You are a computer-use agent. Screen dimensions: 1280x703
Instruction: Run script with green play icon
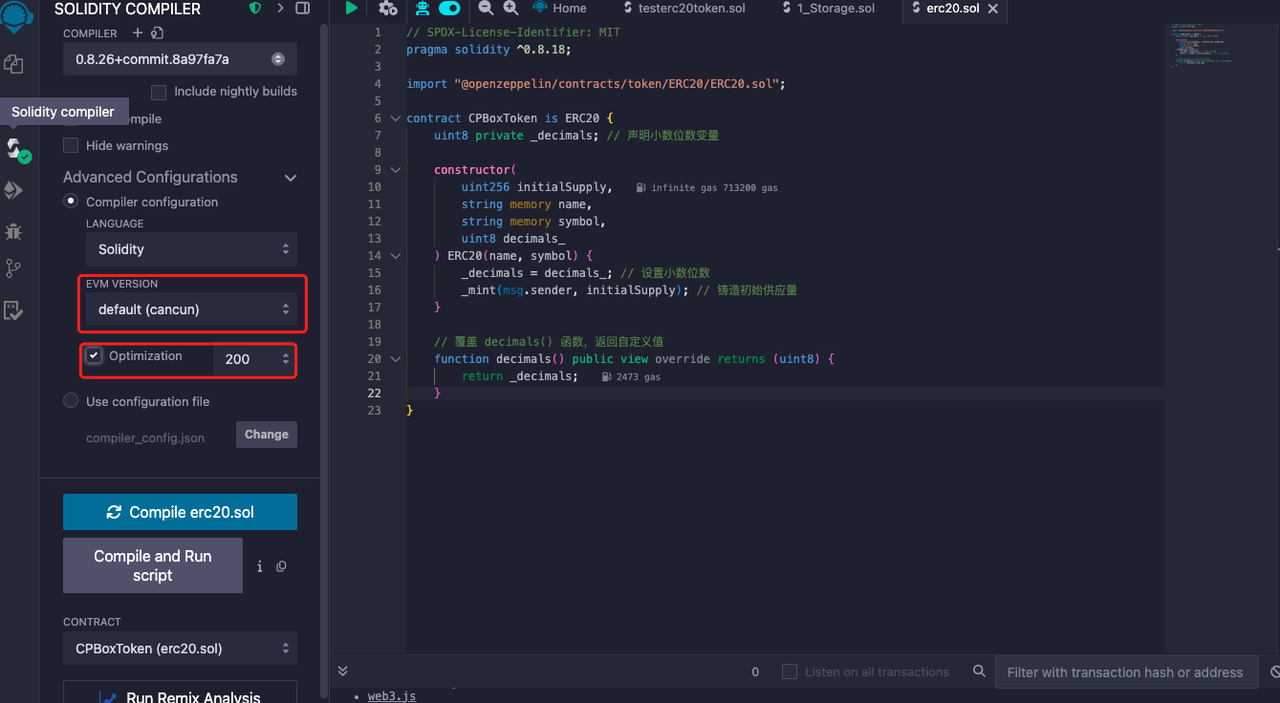tap(351, 8)
